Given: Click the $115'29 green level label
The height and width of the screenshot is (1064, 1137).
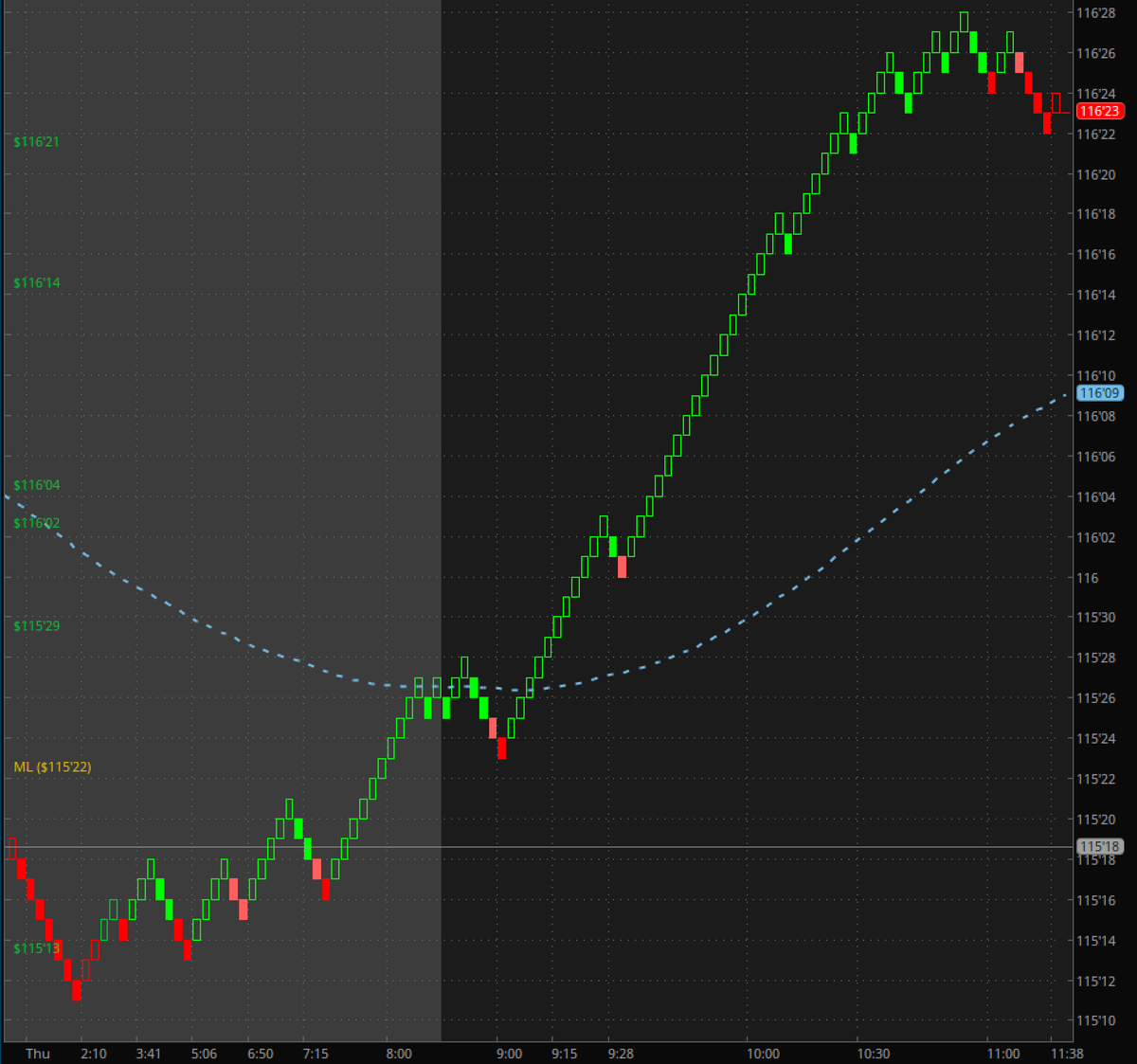Looking at the screenshot, I should tap(36, 626).
